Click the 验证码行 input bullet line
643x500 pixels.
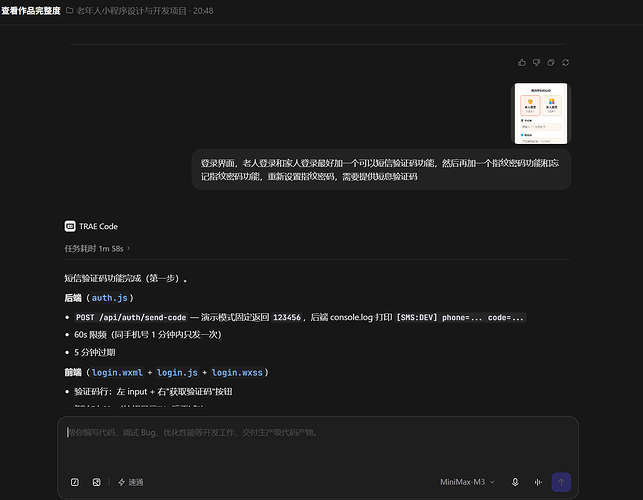(153, 392)
